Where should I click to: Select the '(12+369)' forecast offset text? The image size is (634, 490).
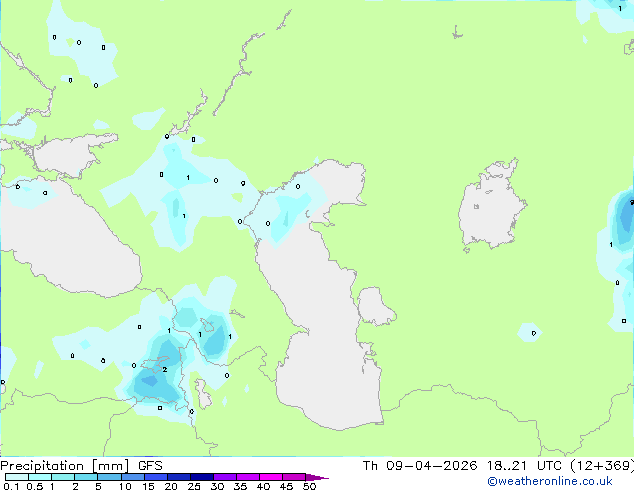pos(602,466)
